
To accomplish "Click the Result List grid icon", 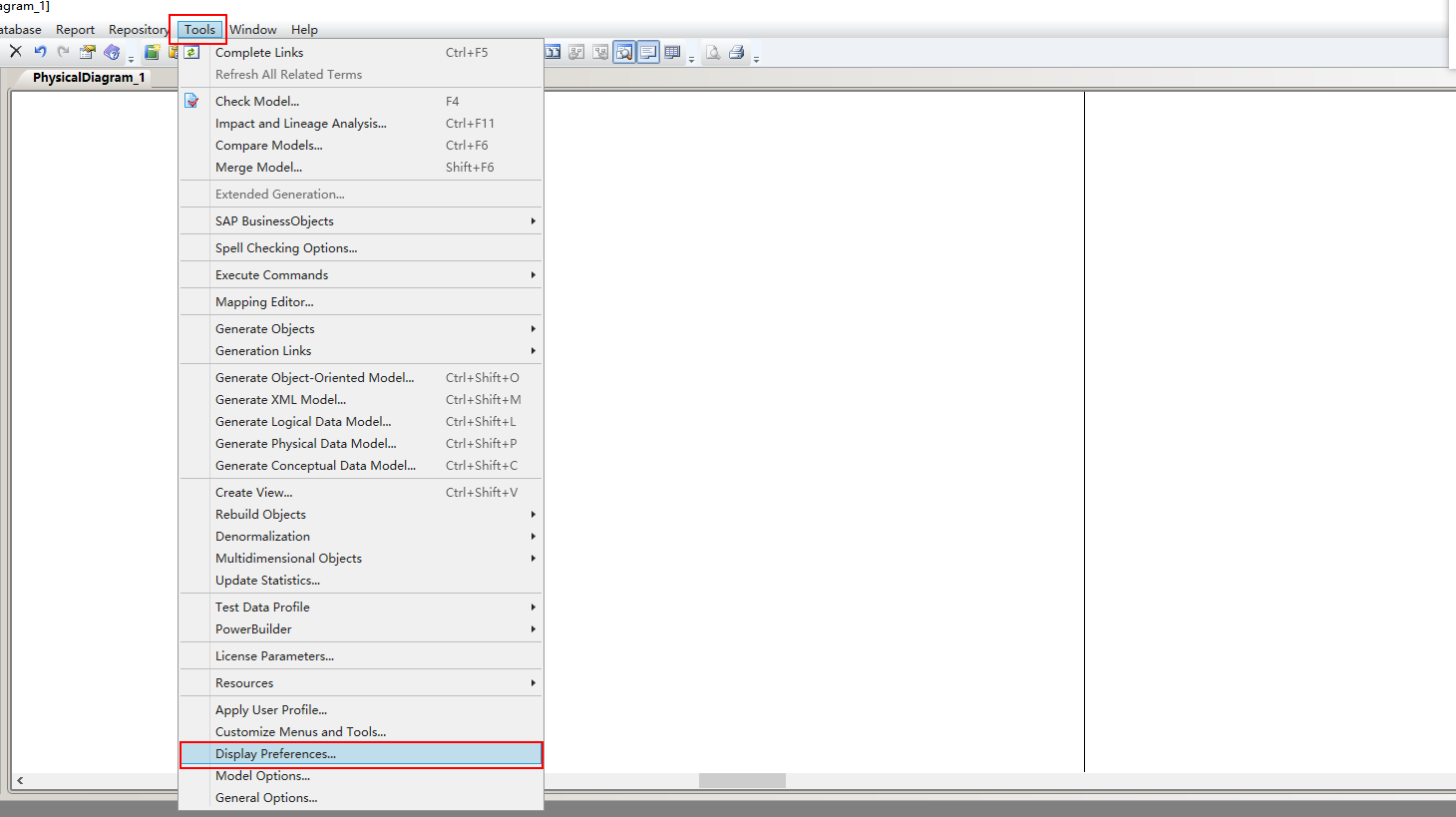I will 672,52.
